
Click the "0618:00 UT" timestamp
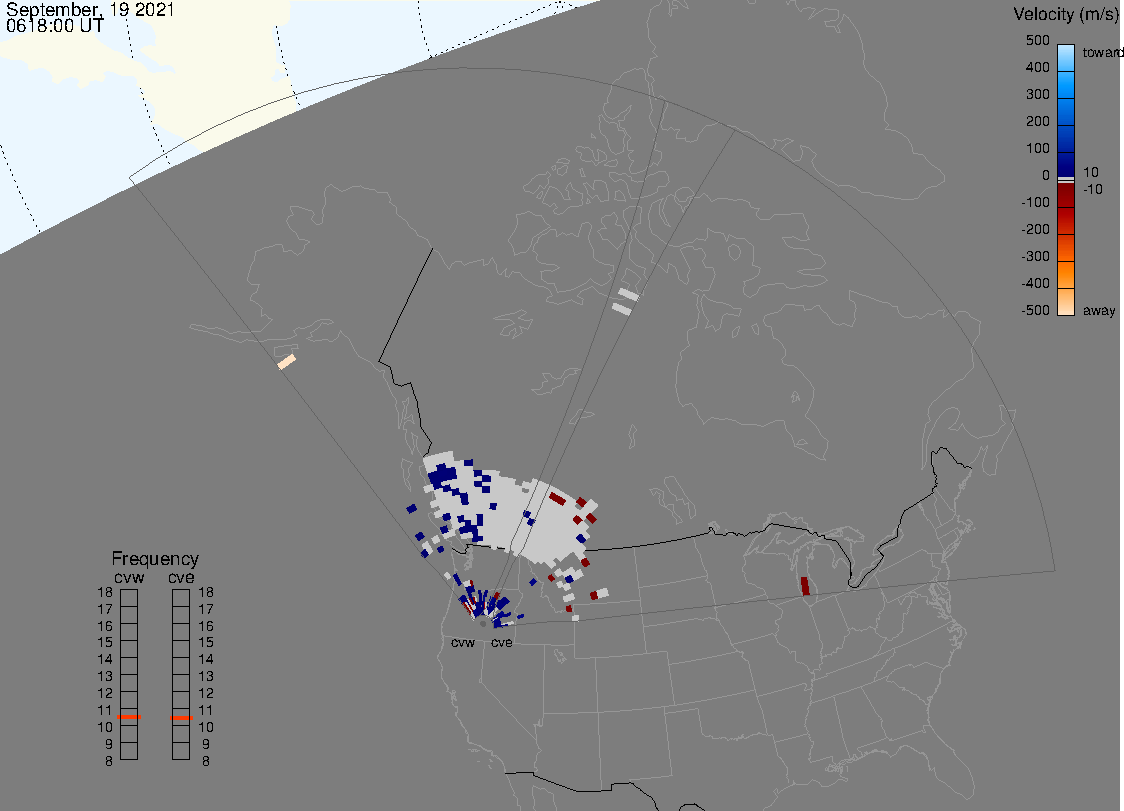(x=54, y=27)
